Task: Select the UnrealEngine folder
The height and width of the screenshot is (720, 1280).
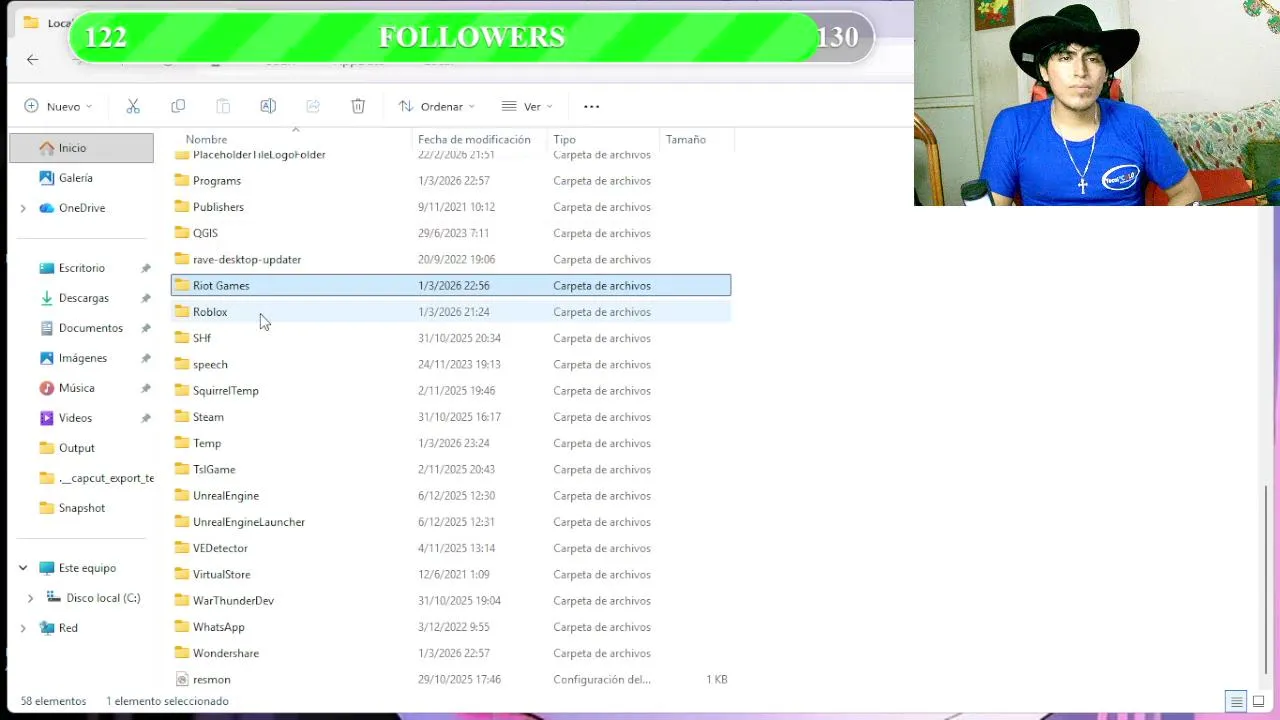Action: (451, 496)
